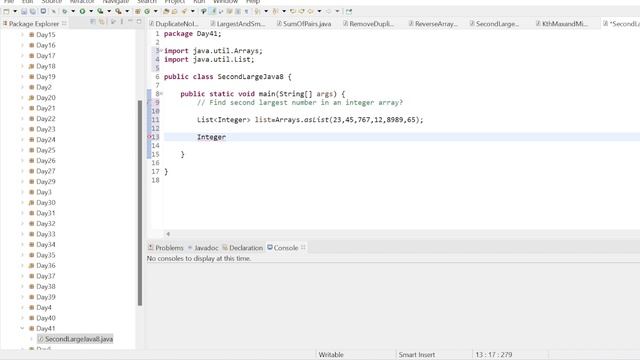Image resolution: width=640 pixels, height=360 pixels.
Task: Switch to the LargestAndSm... editor tab
Action: point(238,24)
